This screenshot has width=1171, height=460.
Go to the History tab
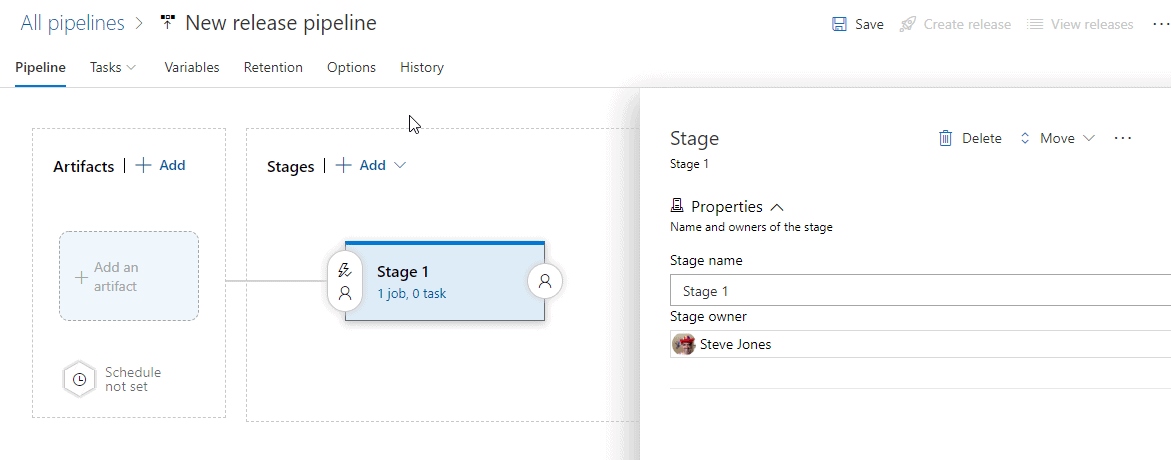click(422, 68)
